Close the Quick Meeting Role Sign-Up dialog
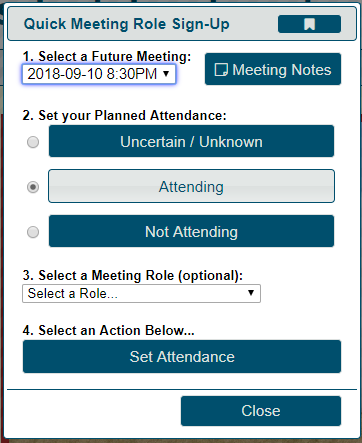 (x=261, y=411)
